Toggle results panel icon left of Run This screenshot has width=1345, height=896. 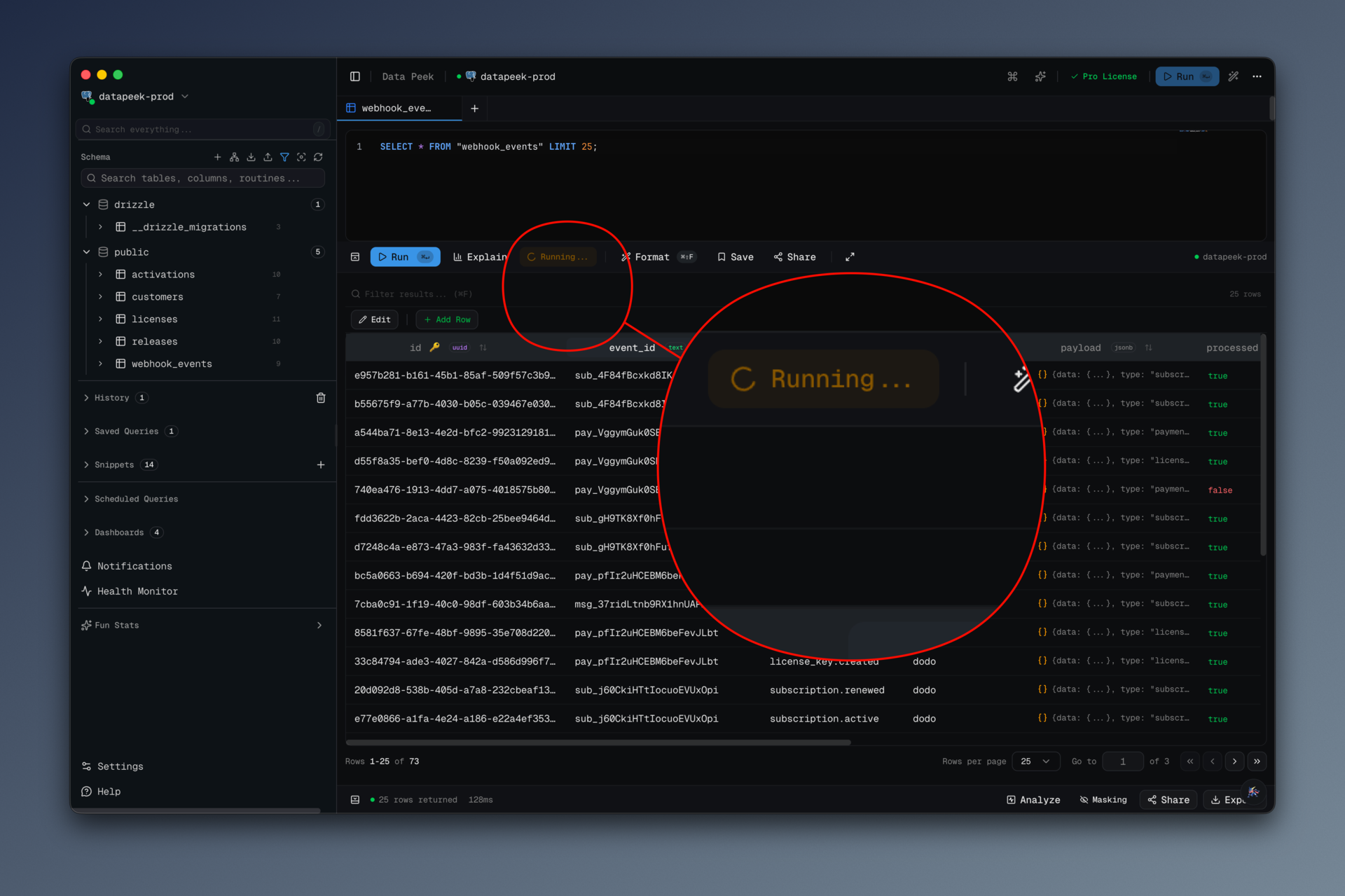point(355,257)
